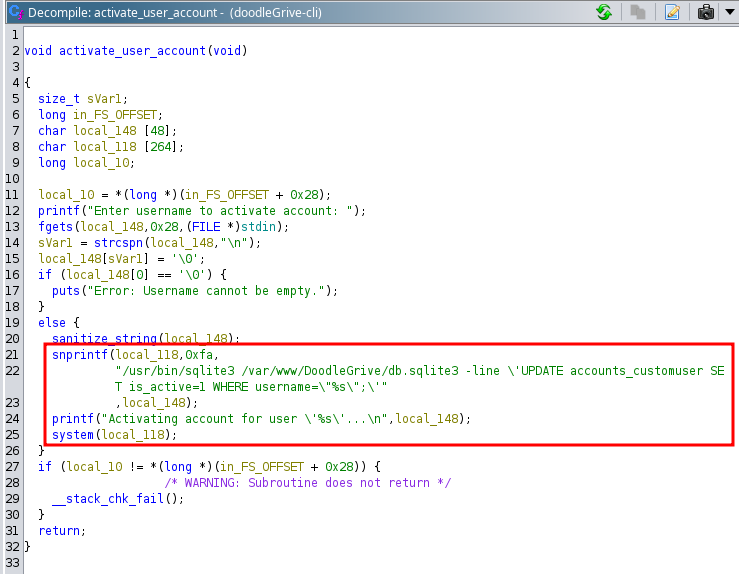Select the strcspn function call
Viewport: 739px width, 574px height.
[118, 243]
